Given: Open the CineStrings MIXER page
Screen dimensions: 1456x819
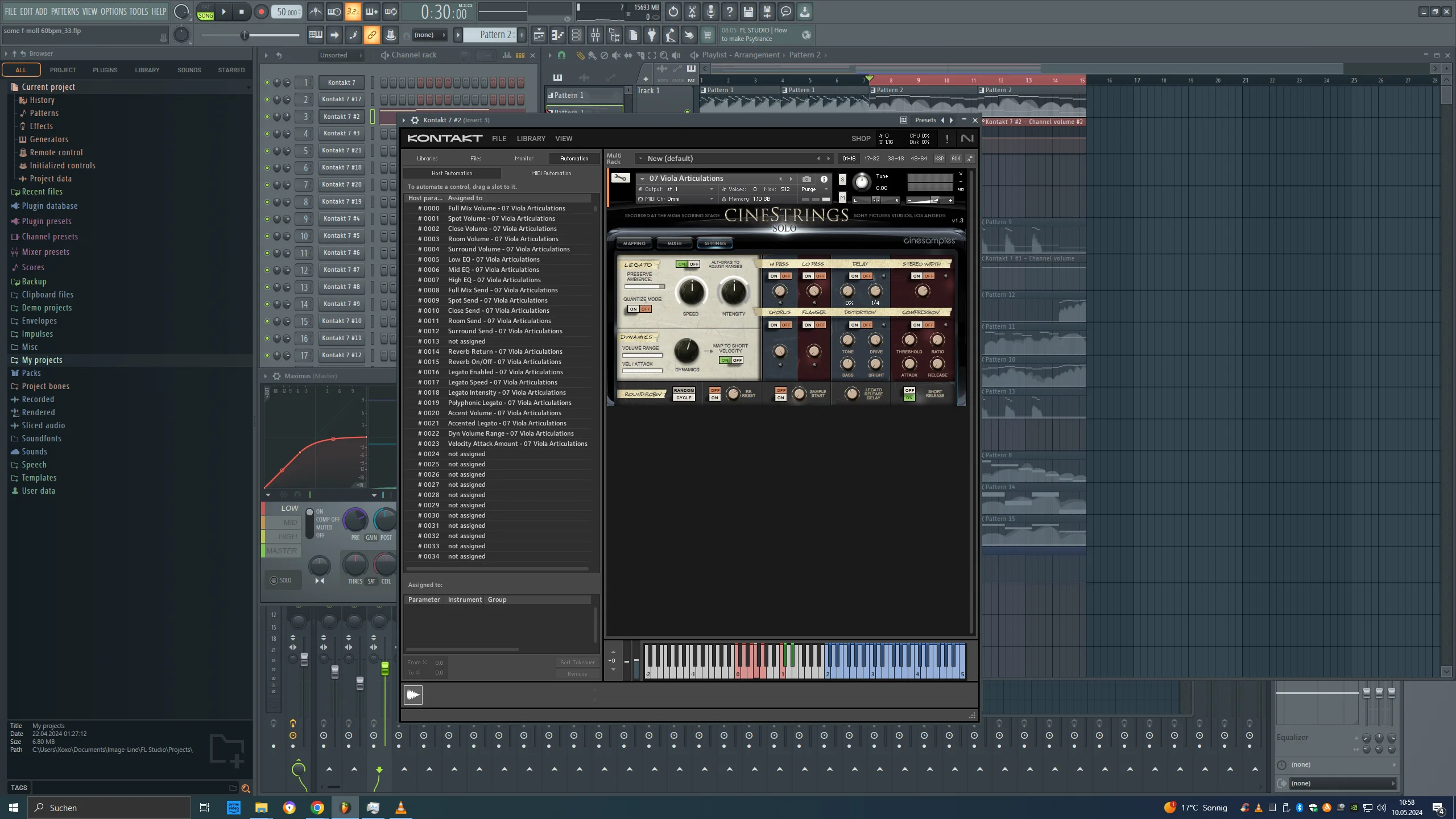Looking at the screenshot, I should [x=675, y=243].
